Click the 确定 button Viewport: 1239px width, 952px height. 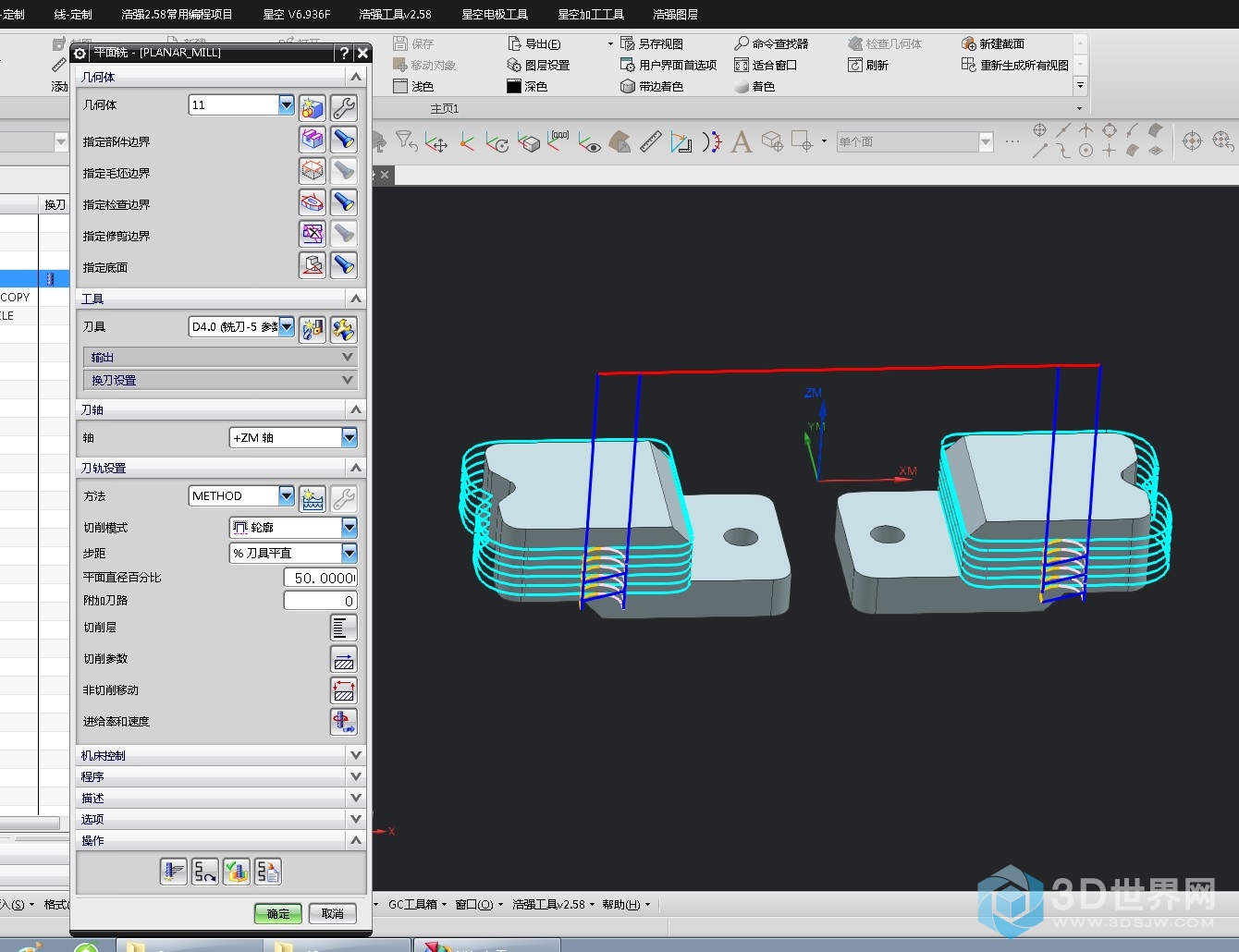(x=278, y=913)
